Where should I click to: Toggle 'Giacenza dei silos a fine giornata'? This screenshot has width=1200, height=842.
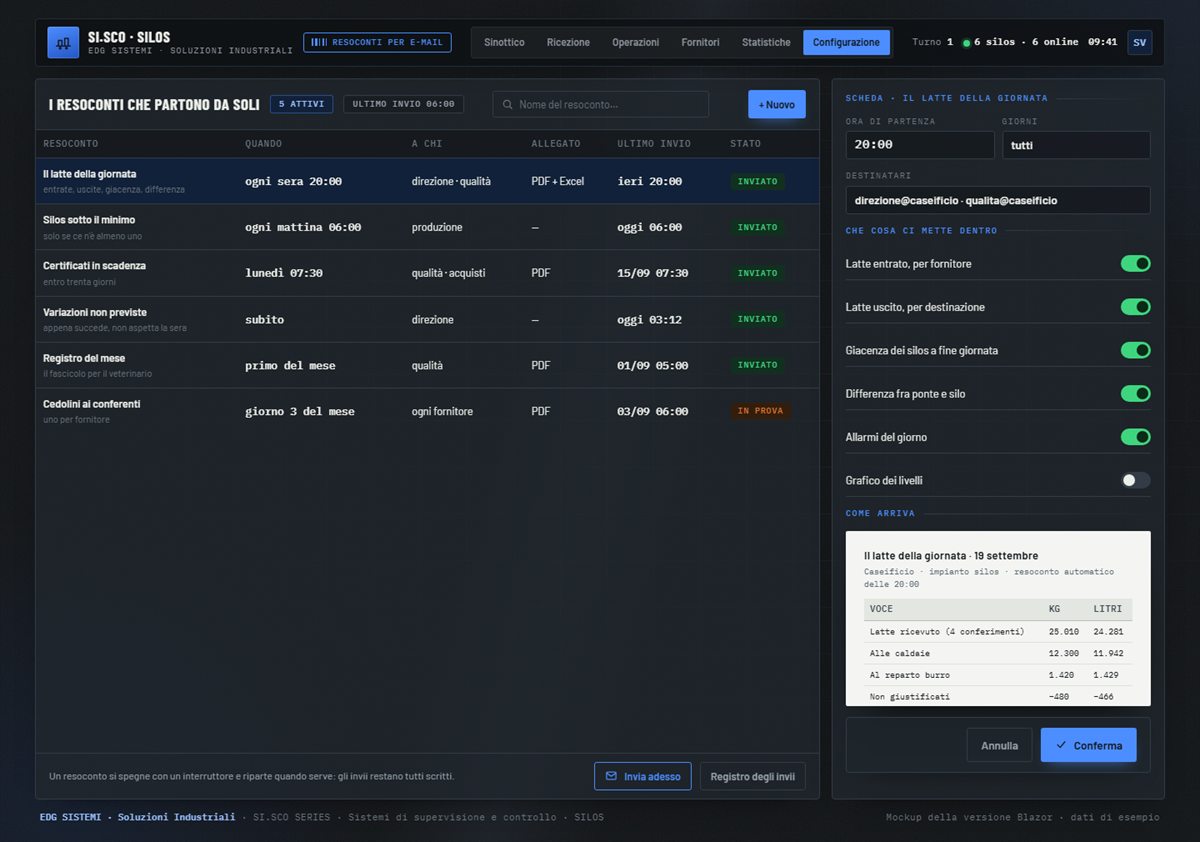[1135, 350]
